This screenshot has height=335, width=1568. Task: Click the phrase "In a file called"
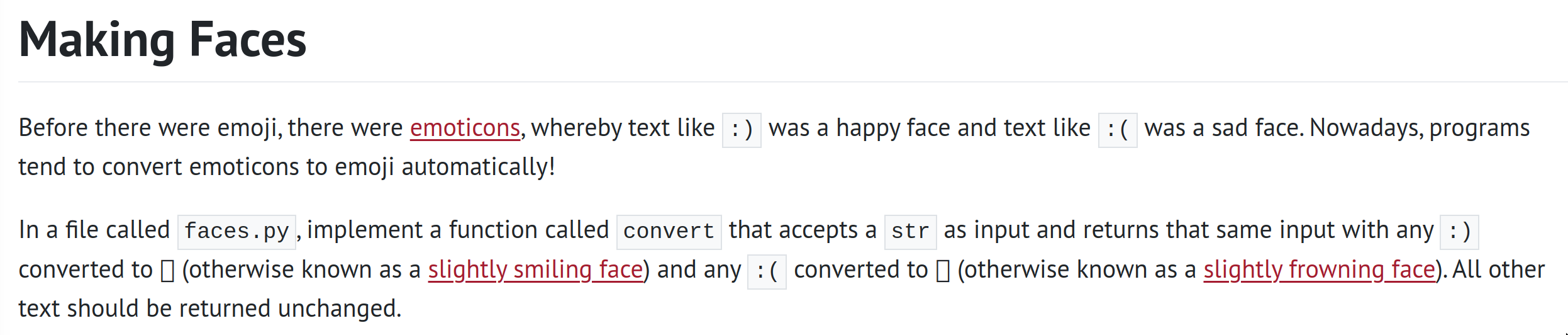click(94, 230)
